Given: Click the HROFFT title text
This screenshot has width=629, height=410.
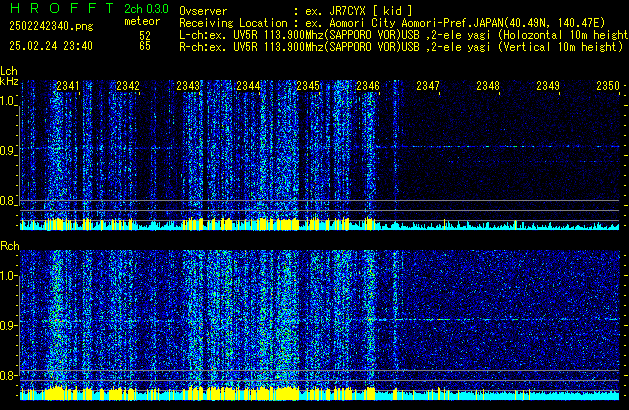Looking at the screenshot, I should [62, 8].
